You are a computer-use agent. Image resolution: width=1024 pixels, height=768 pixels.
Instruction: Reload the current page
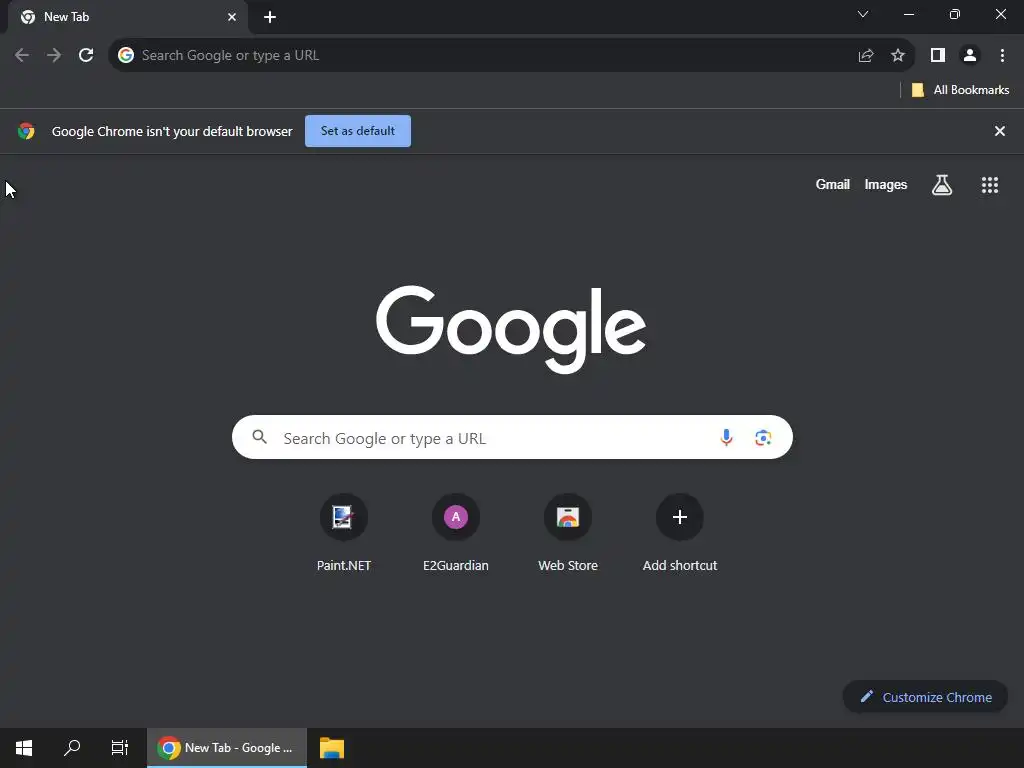click(86, 56)
